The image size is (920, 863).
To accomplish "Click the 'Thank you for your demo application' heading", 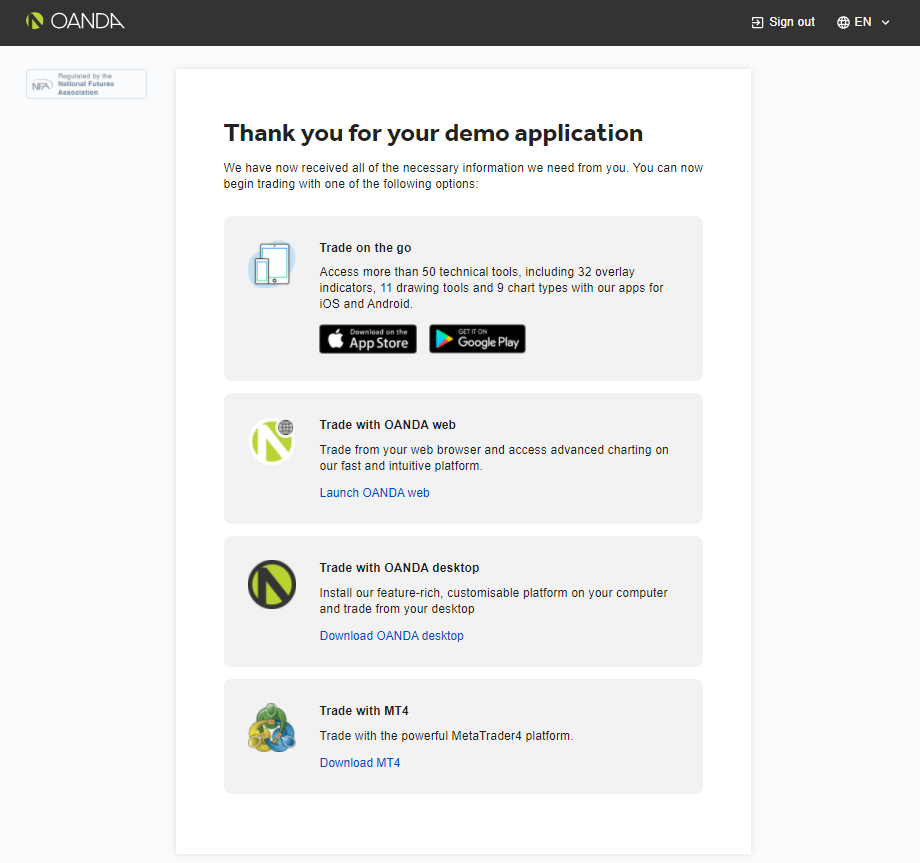I will pos(433,133).
